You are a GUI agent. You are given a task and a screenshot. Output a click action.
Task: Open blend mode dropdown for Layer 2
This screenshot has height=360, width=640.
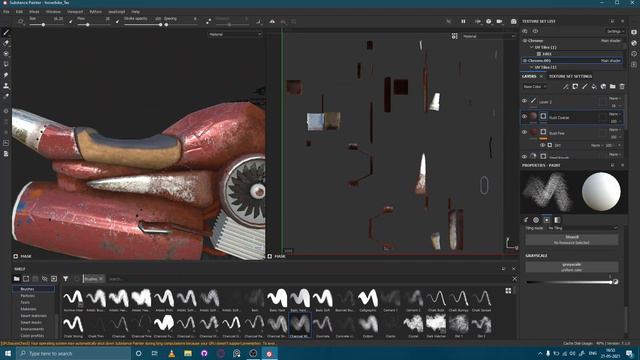click(x=614, y=98)
